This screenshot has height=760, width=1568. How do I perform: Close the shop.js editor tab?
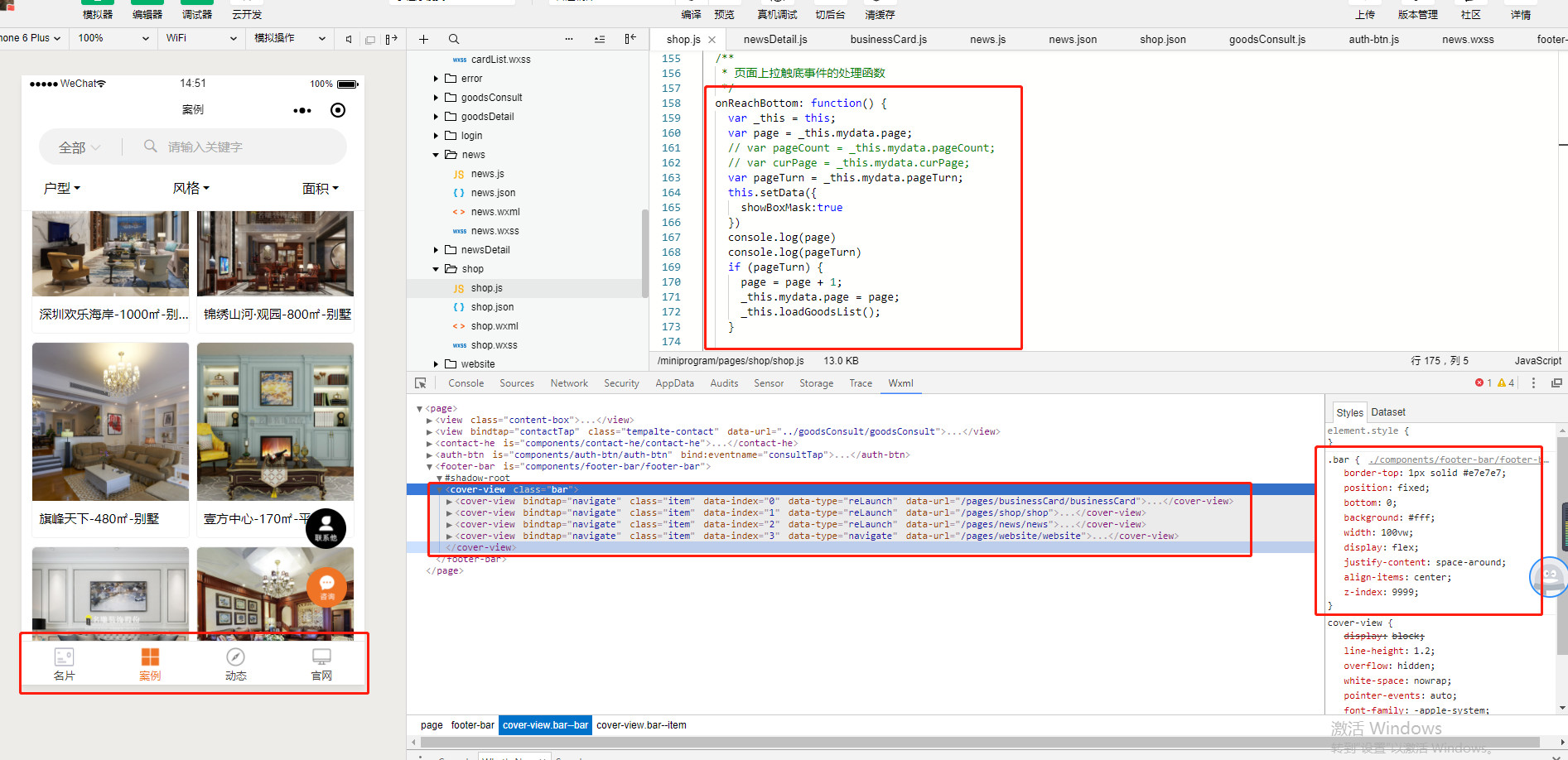pyautogui.click(x=712, y=40)
